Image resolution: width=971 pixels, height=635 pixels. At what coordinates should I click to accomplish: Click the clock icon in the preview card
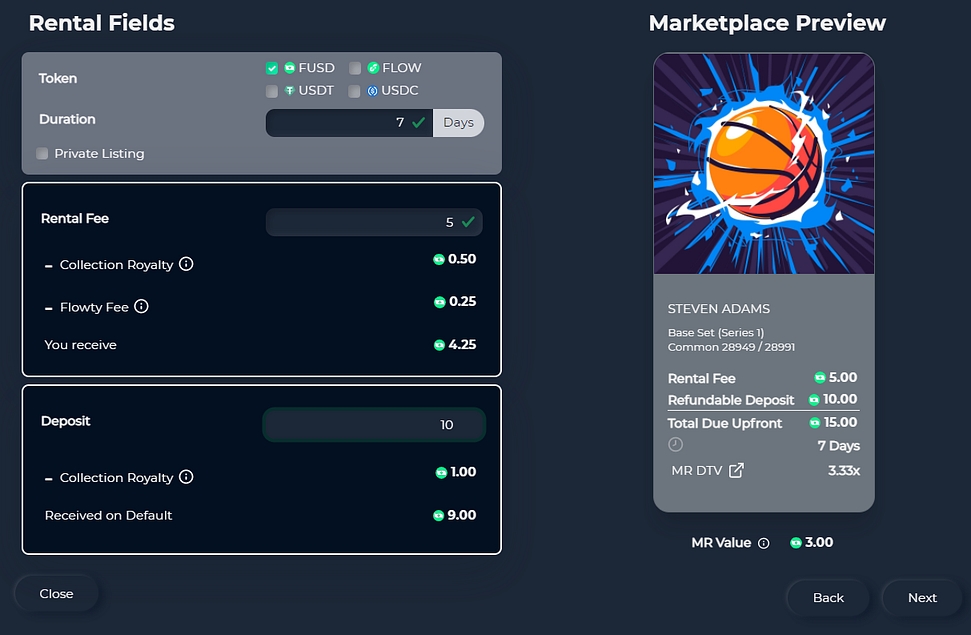[676, 445]
